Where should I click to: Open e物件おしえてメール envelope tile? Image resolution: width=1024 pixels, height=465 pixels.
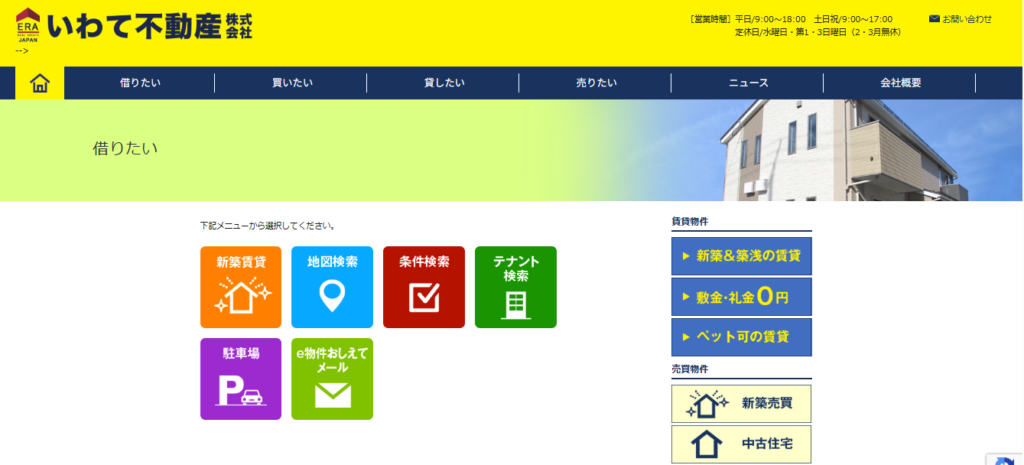332,379
